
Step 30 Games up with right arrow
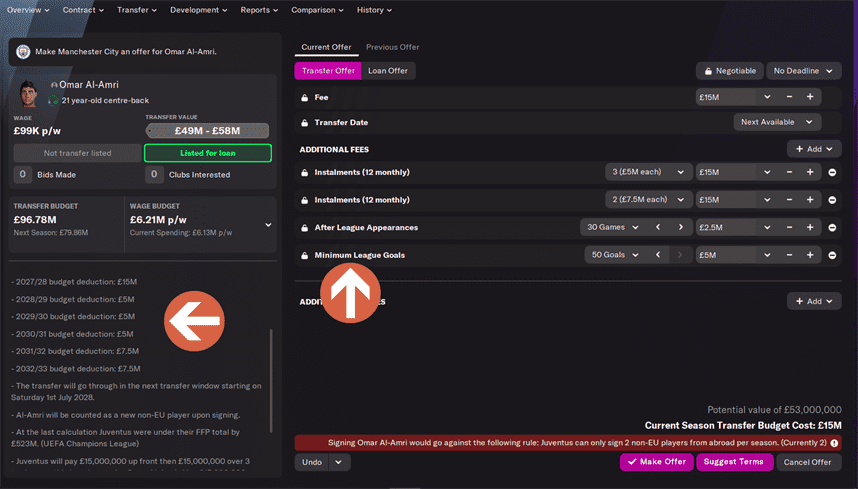point(681,227)
